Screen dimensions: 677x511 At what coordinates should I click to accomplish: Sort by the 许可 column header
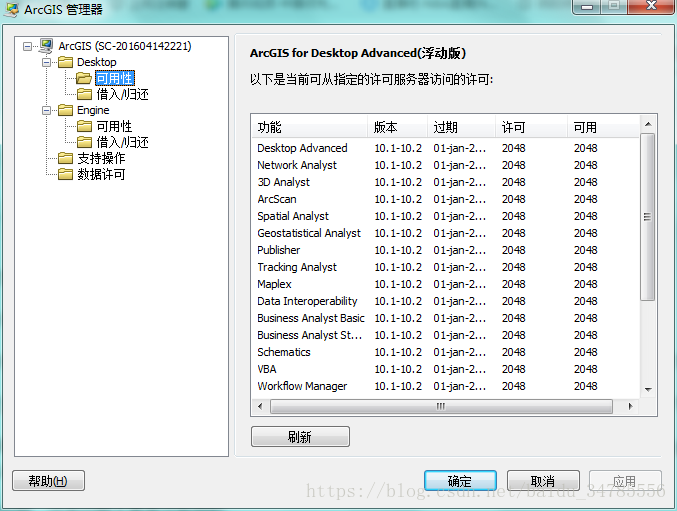point(531,127)
